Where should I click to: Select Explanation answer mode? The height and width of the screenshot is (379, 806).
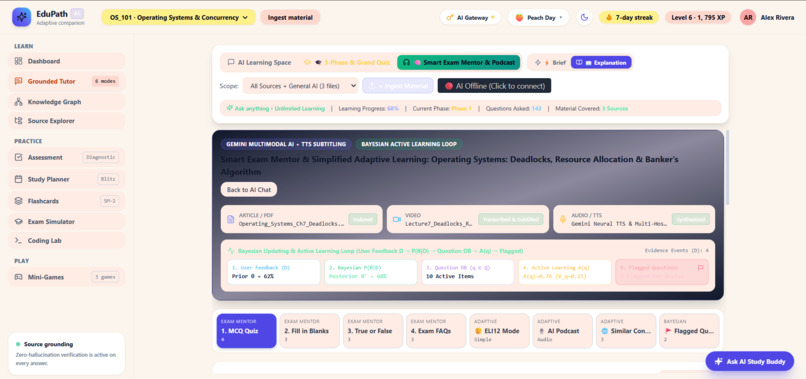click(601, 63)
